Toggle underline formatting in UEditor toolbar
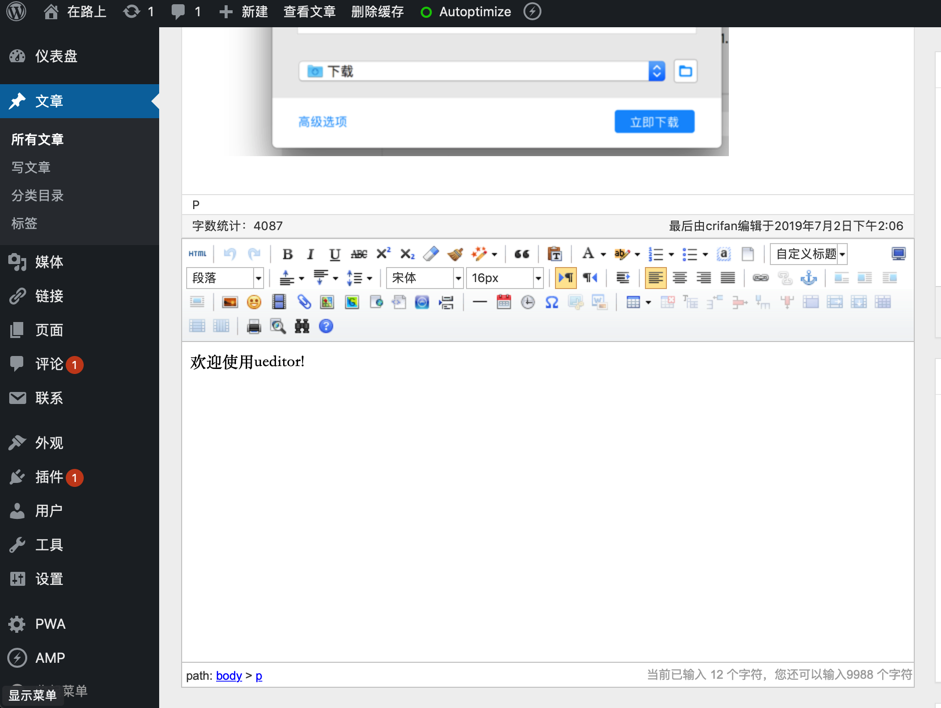The image size is (941, 708). point(335,254)
